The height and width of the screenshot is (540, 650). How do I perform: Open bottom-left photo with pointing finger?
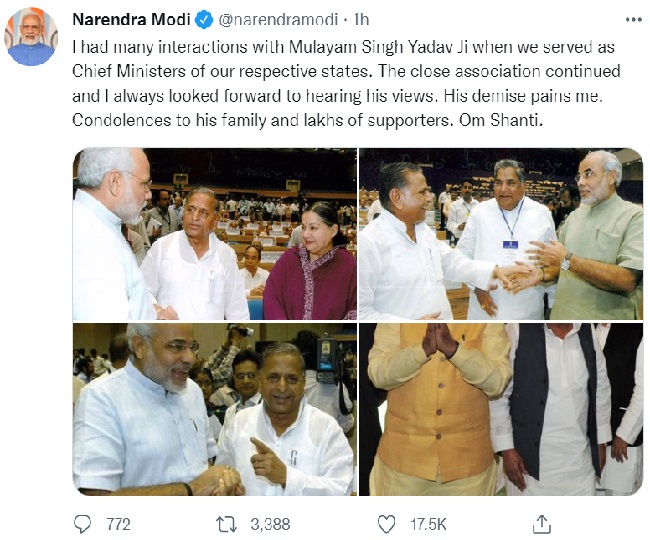click(214, 409)
